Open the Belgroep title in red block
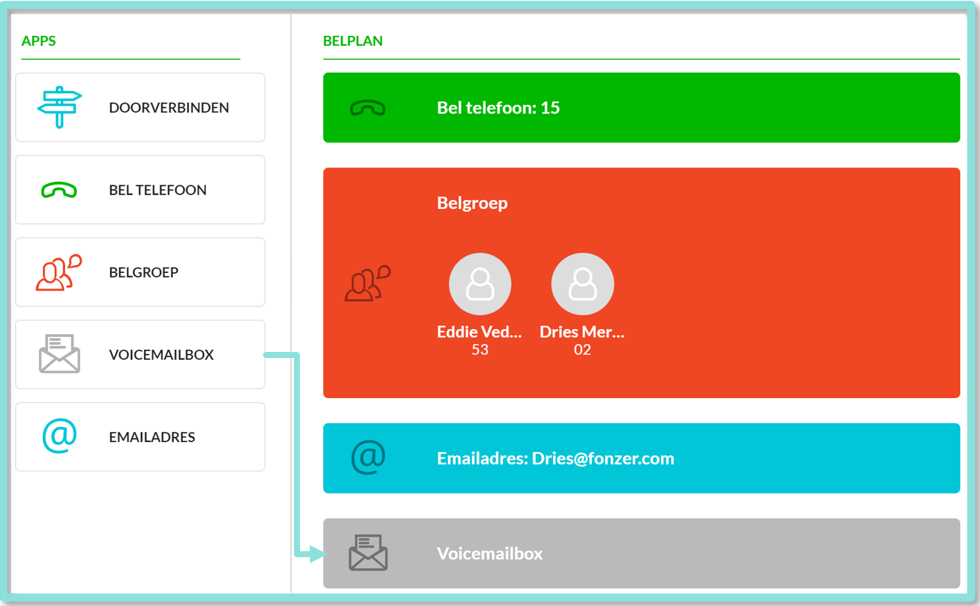The height and width of the screenshot is (606, 980). (x=472, y=203)
